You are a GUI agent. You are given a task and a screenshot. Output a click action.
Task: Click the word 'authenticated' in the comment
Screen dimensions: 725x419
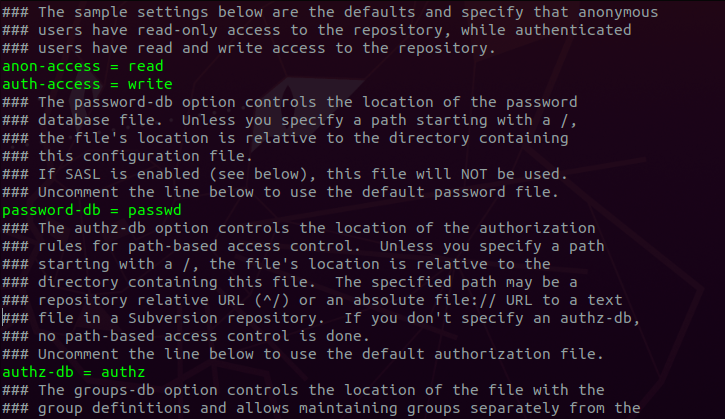[577, 30]
